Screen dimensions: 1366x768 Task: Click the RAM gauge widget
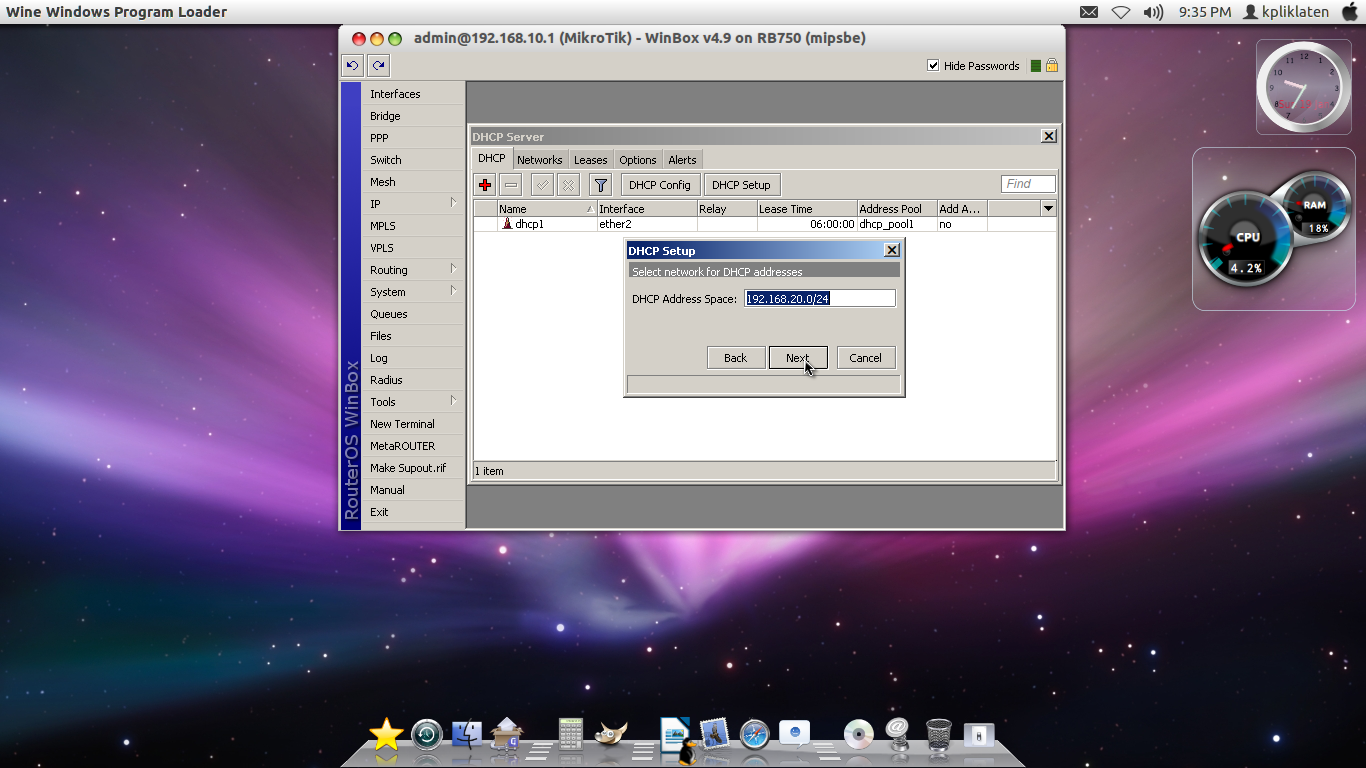(x=1314, y=206)
